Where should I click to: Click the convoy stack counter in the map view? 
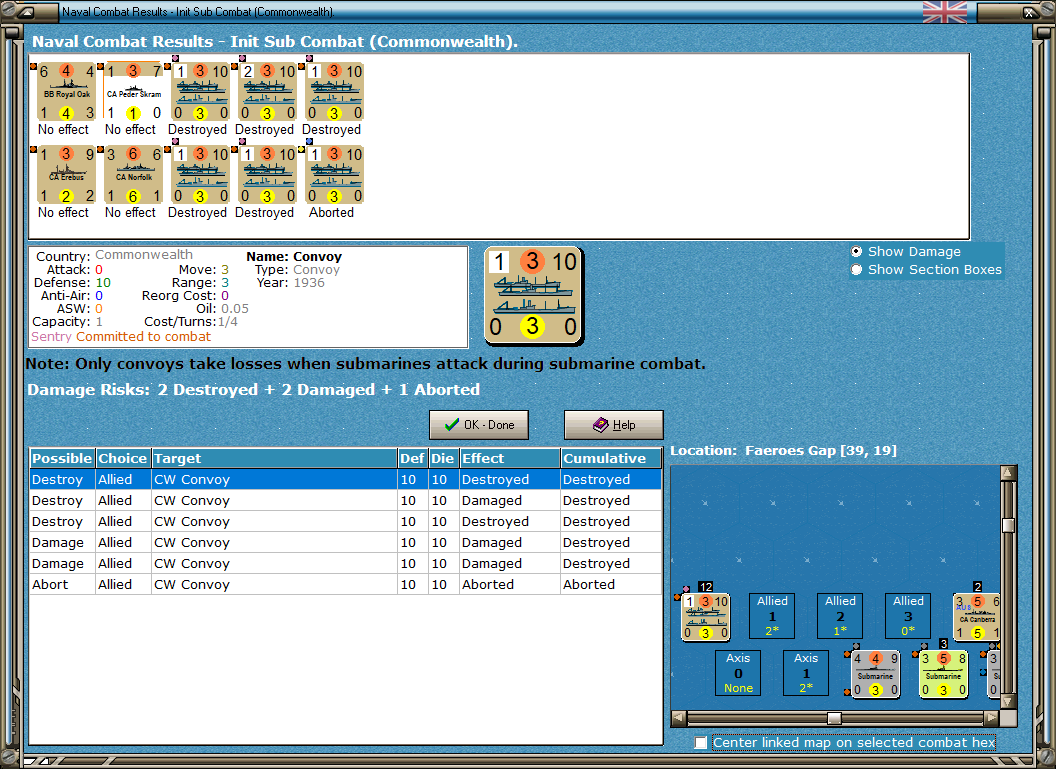[x=705, y=616]
